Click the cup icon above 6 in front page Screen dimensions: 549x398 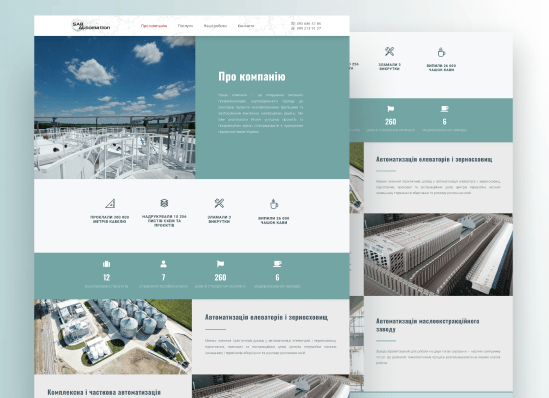[277, 264]
